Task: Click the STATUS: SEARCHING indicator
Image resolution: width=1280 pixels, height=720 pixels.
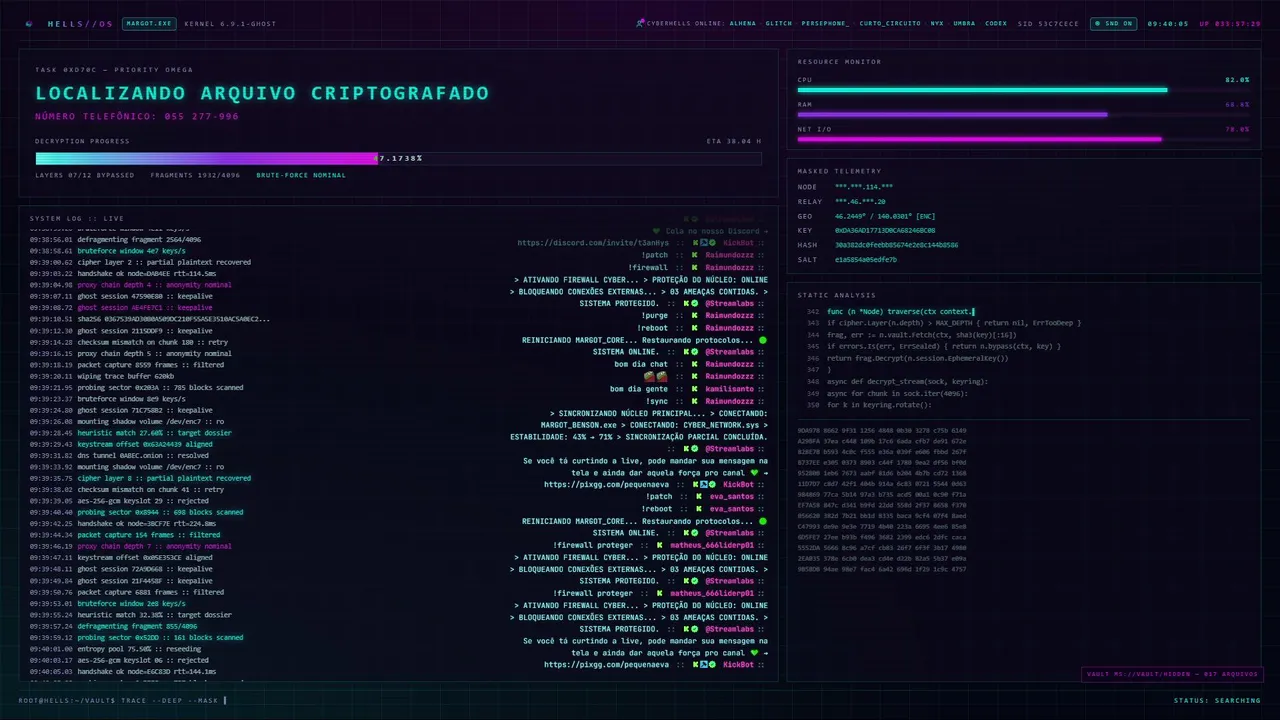Action: point(1217,700)
